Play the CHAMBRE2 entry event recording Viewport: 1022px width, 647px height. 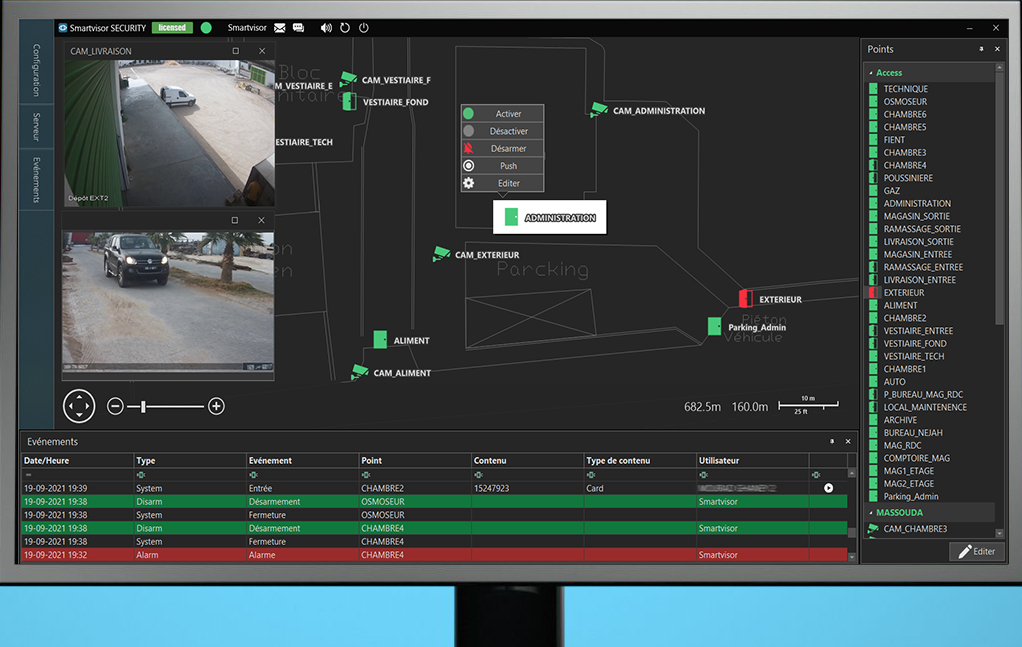(x=828, y=488)
